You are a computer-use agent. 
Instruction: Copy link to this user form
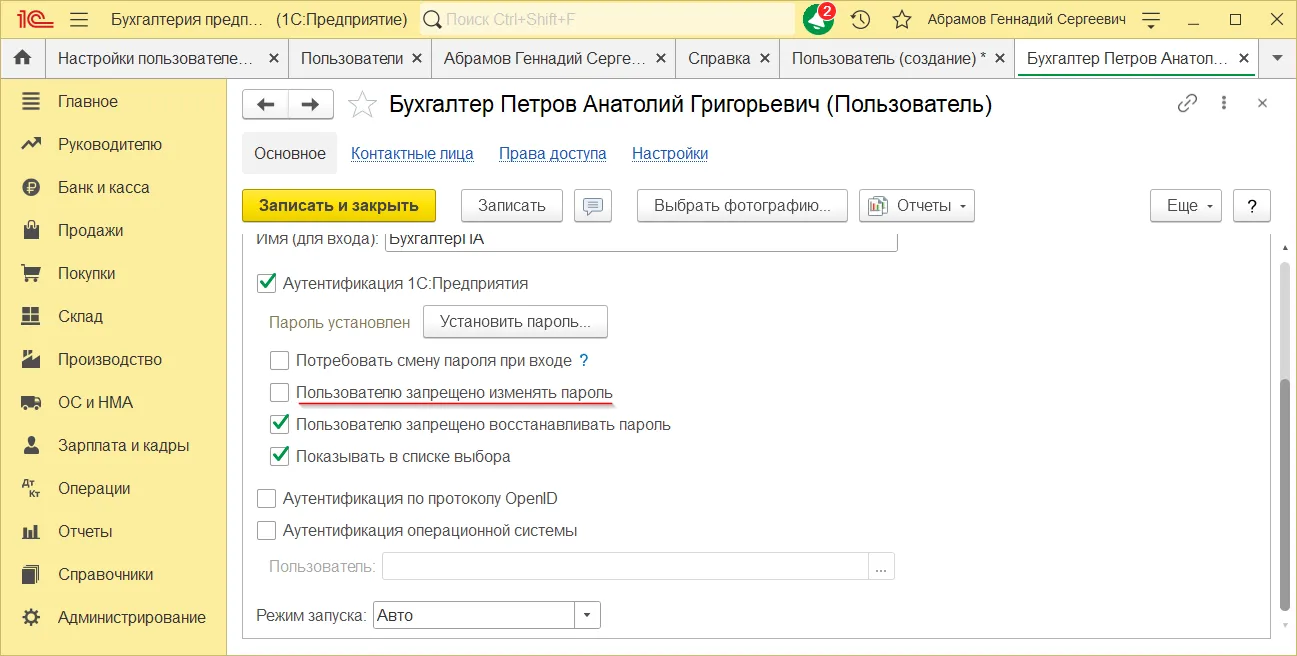point(1187,104)
